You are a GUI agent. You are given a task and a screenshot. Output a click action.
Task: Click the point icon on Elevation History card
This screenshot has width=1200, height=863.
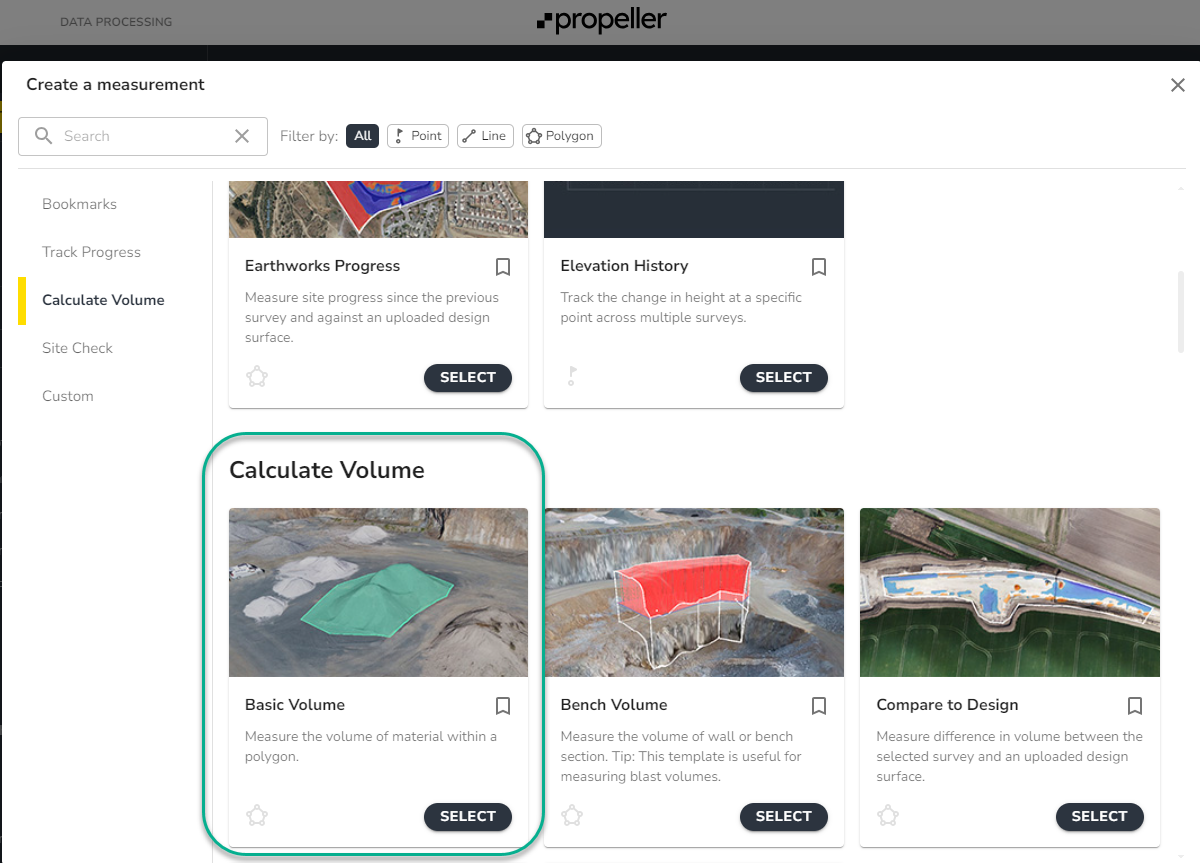tap(572, 377)
